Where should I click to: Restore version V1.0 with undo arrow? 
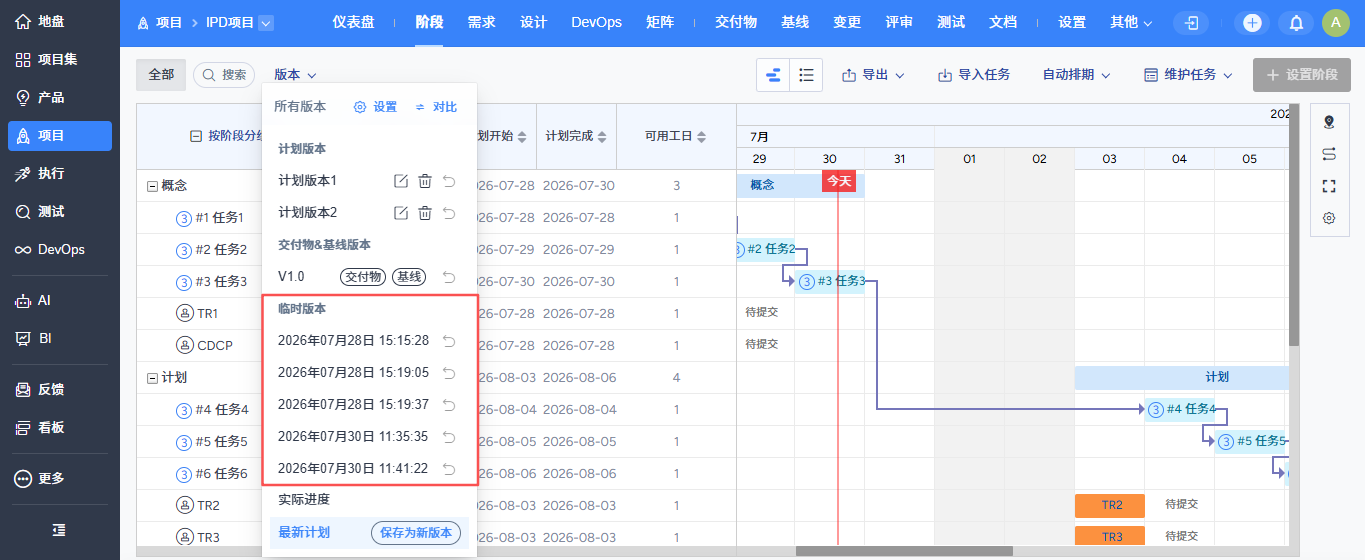(x=449, y=277)
